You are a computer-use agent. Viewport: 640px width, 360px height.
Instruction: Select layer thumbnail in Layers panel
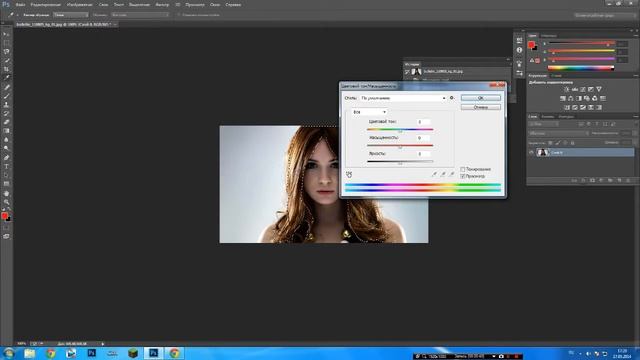tap(542, 152)
